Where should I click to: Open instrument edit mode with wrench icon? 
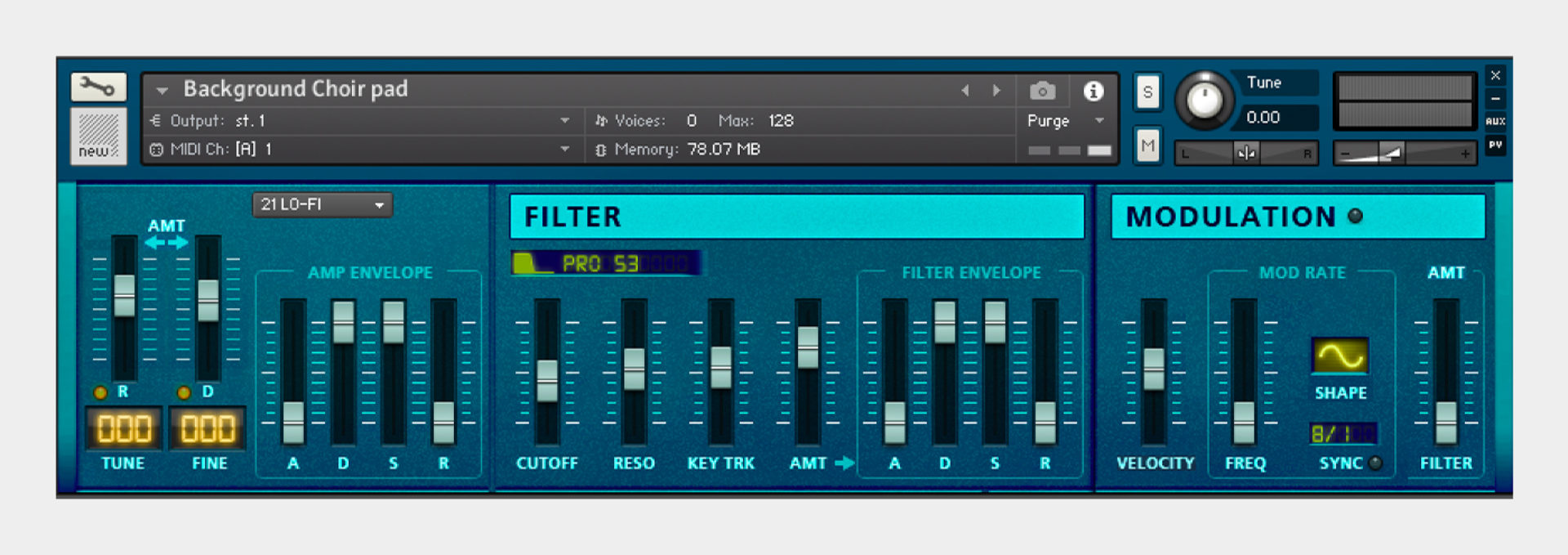[98, 87]
